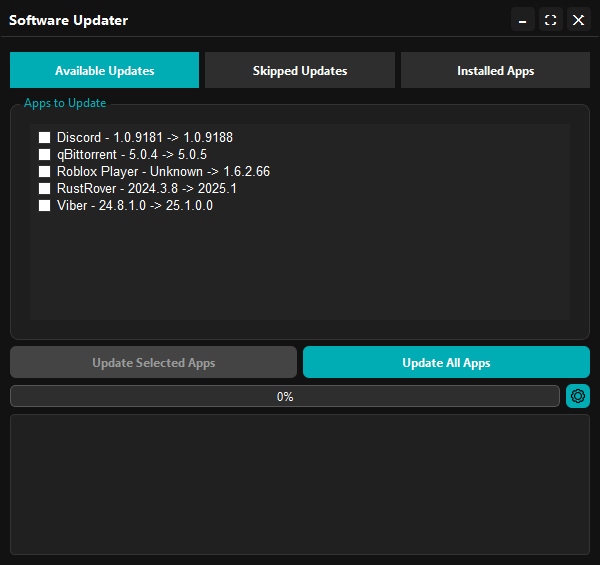Start updating with Update All Apps
This screenshot has height=565, width=600.
pos(446,362)
